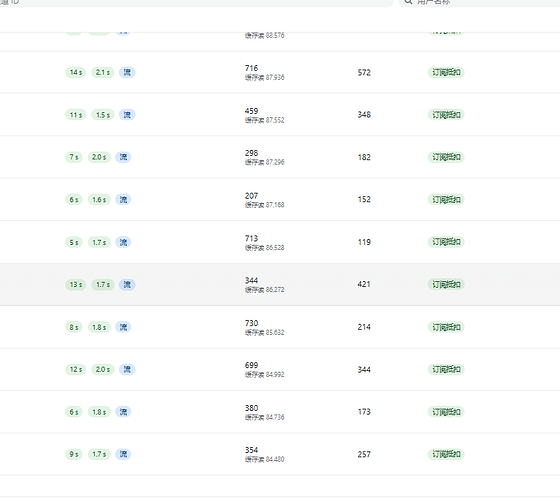Click the cache value 85,632
560x500 pixels.
275,332
